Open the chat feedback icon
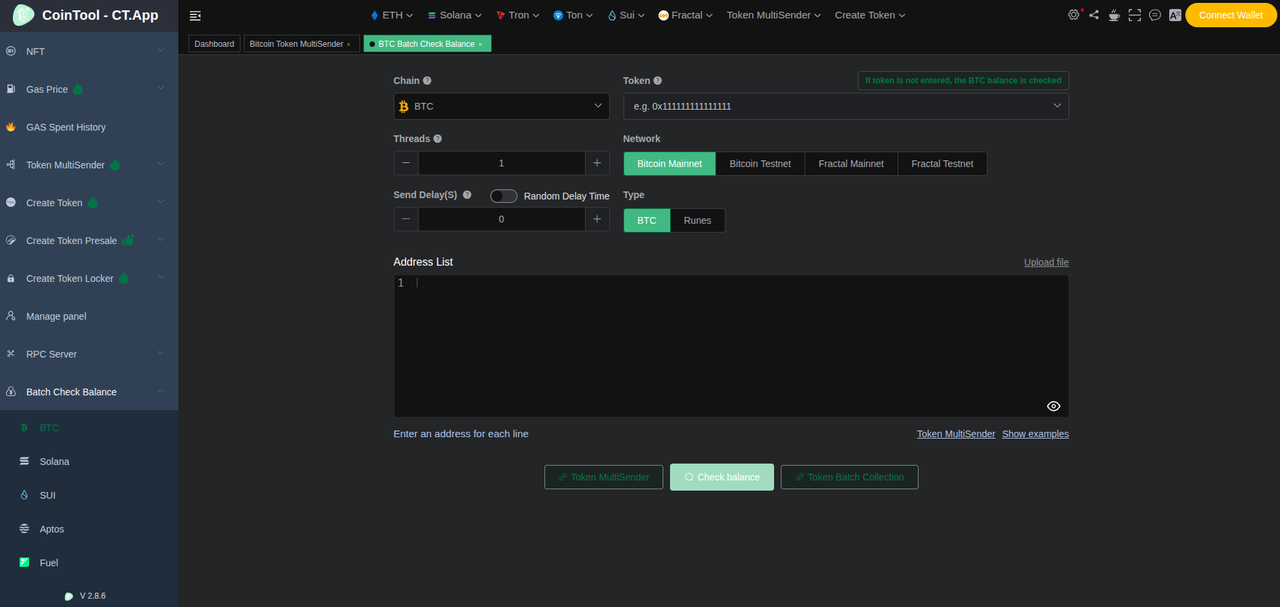This screenshot has width=1280, height=607. pyautogui.click(x=1155, y=15)
